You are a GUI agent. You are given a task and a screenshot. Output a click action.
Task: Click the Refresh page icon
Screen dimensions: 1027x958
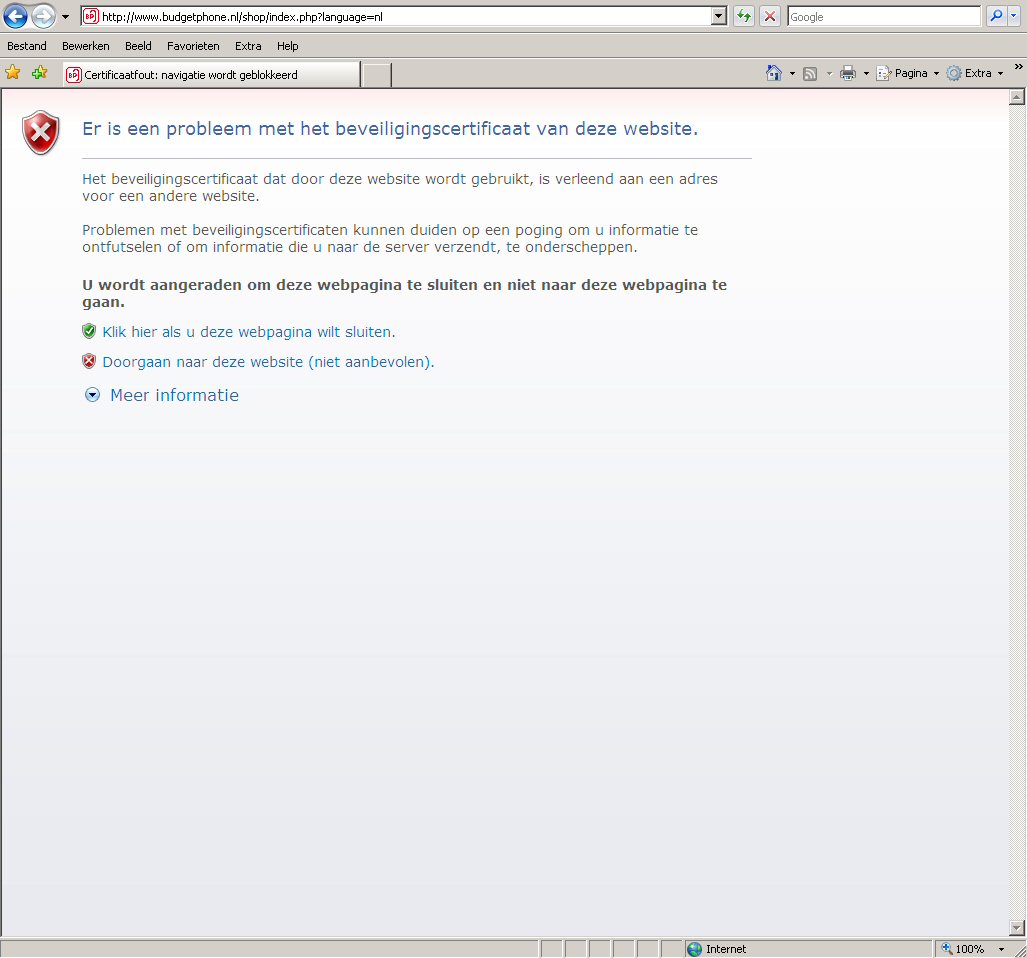(x=743, y=17)
